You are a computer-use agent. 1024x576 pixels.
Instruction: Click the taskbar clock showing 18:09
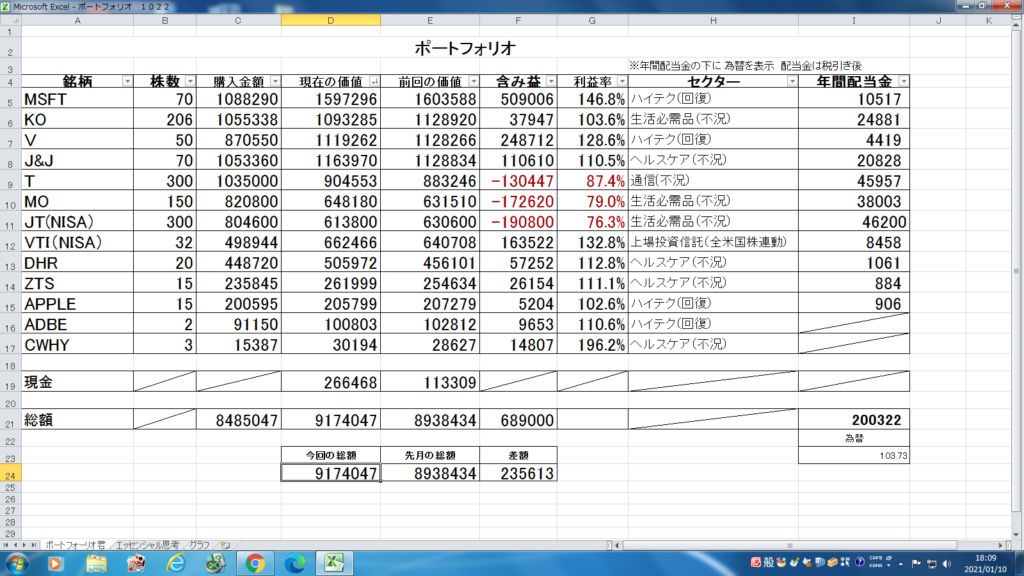985,563
